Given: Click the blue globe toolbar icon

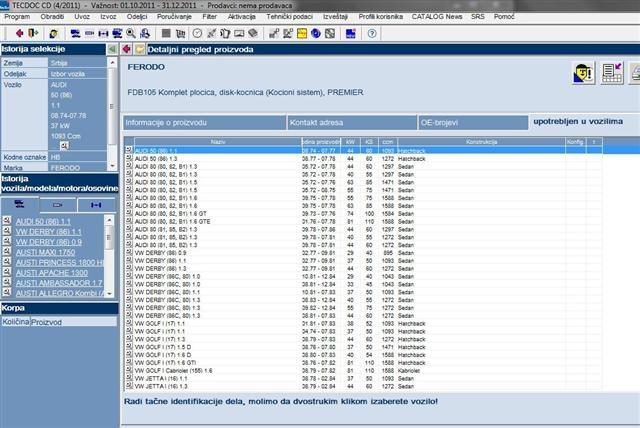Looking at the screenshot, I should [x=316, y=33].
